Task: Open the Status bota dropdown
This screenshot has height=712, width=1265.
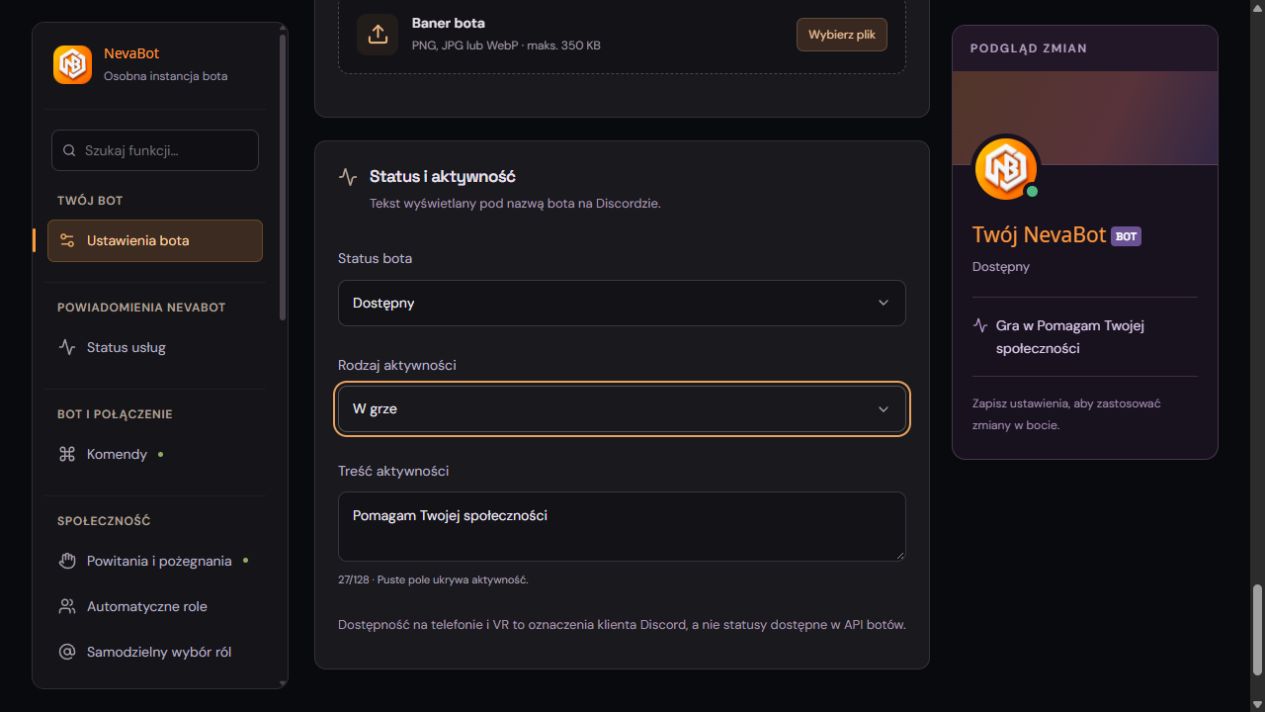Action: pos(622,303)
